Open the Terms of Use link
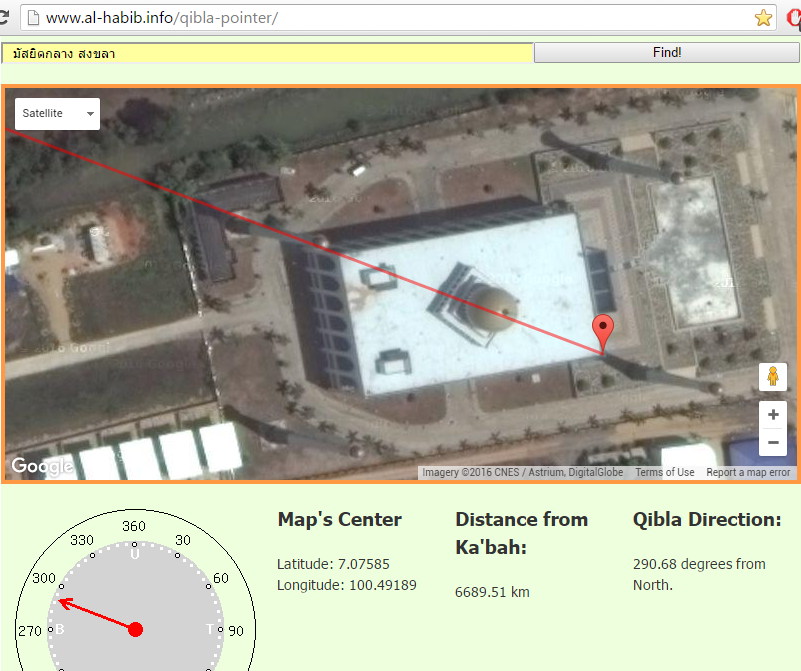801x671 pixels. 665,472
